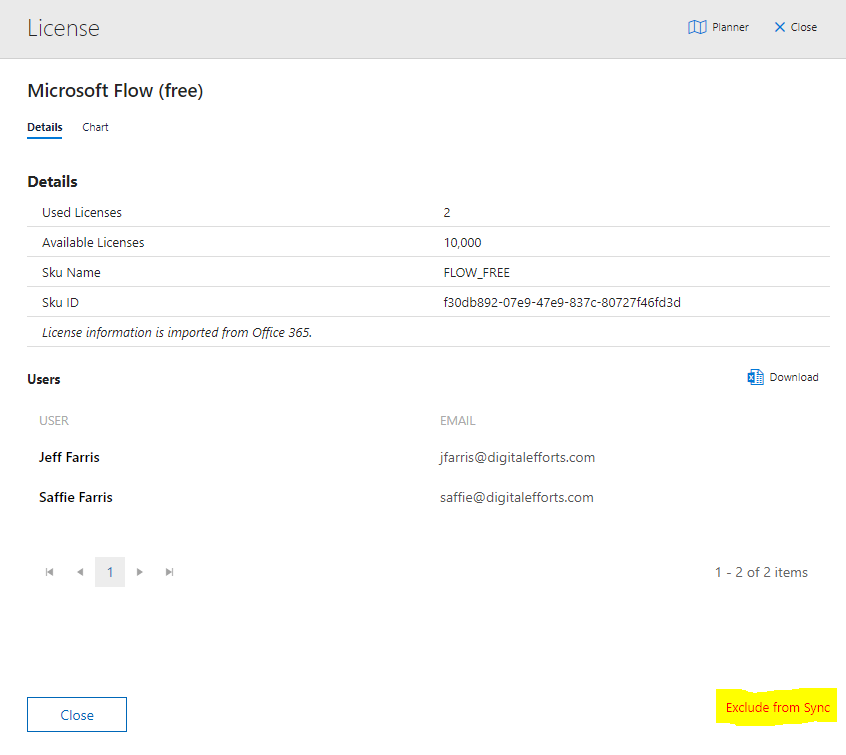Click the Download label in Users section

pos(794,377)
